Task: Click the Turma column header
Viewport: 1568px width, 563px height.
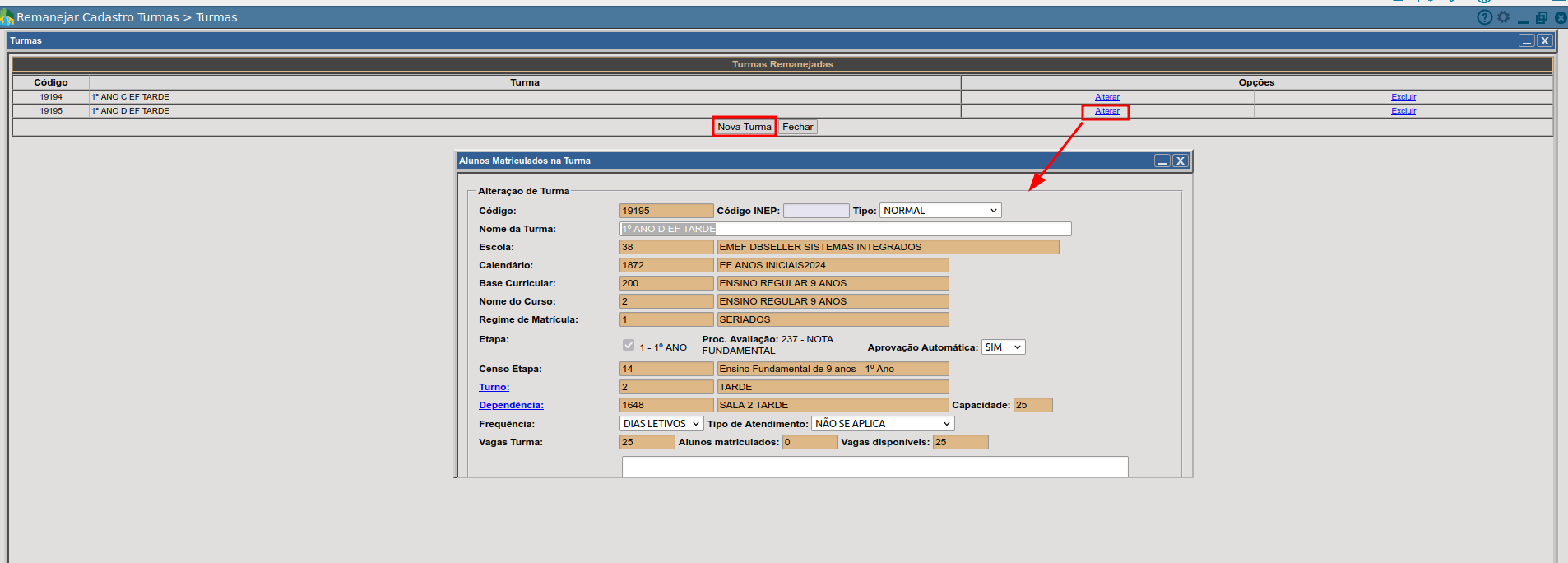Action: tap(525, 82)
